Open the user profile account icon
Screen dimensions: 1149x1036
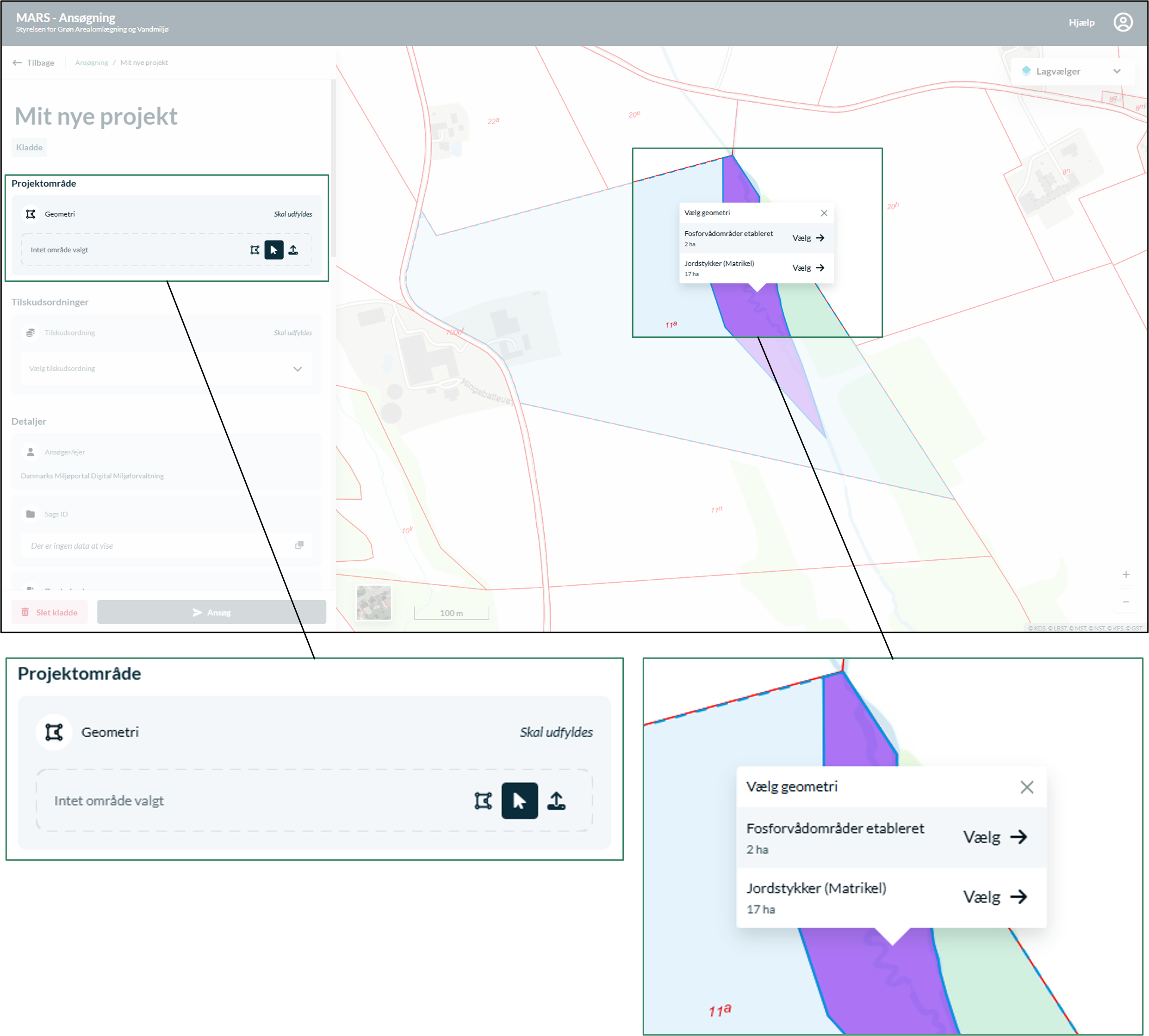pyautogui.click(x=1123, y=22)
